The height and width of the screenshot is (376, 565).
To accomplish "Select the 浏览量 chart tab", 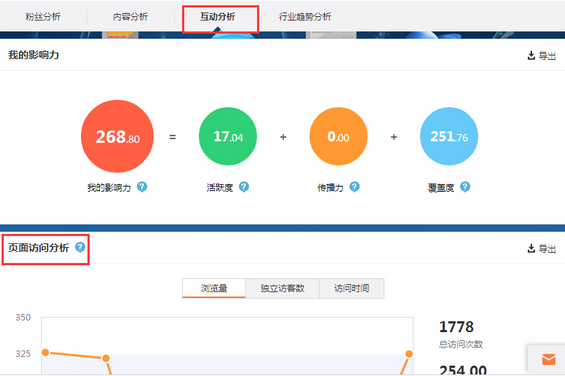I will [x=214, y=288].
